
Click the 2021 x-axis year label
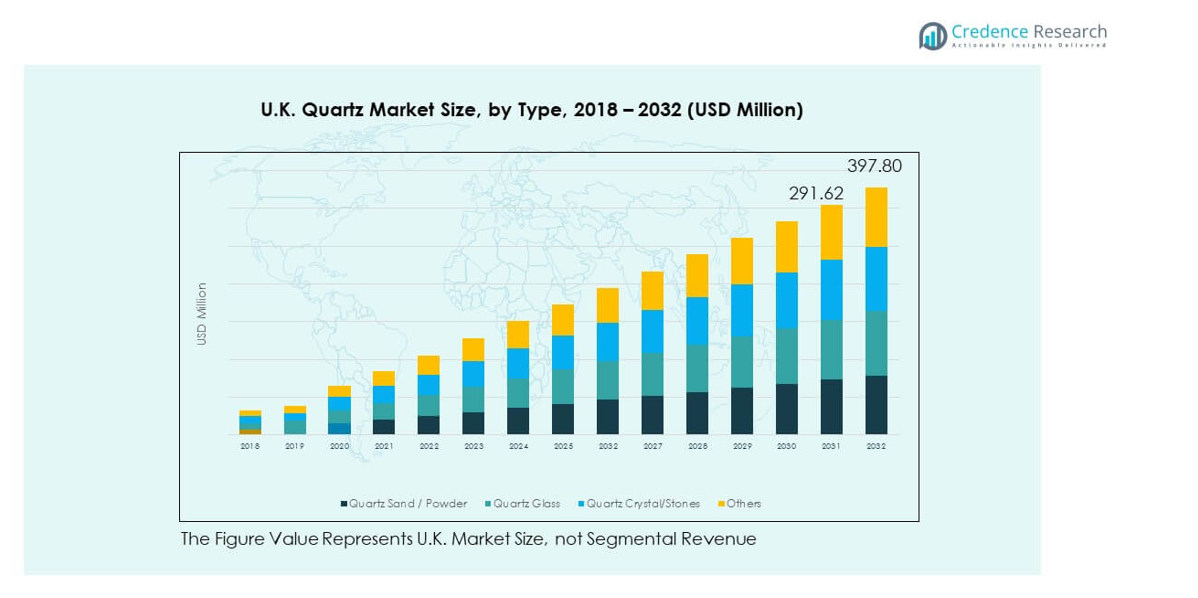pos(384,446)
